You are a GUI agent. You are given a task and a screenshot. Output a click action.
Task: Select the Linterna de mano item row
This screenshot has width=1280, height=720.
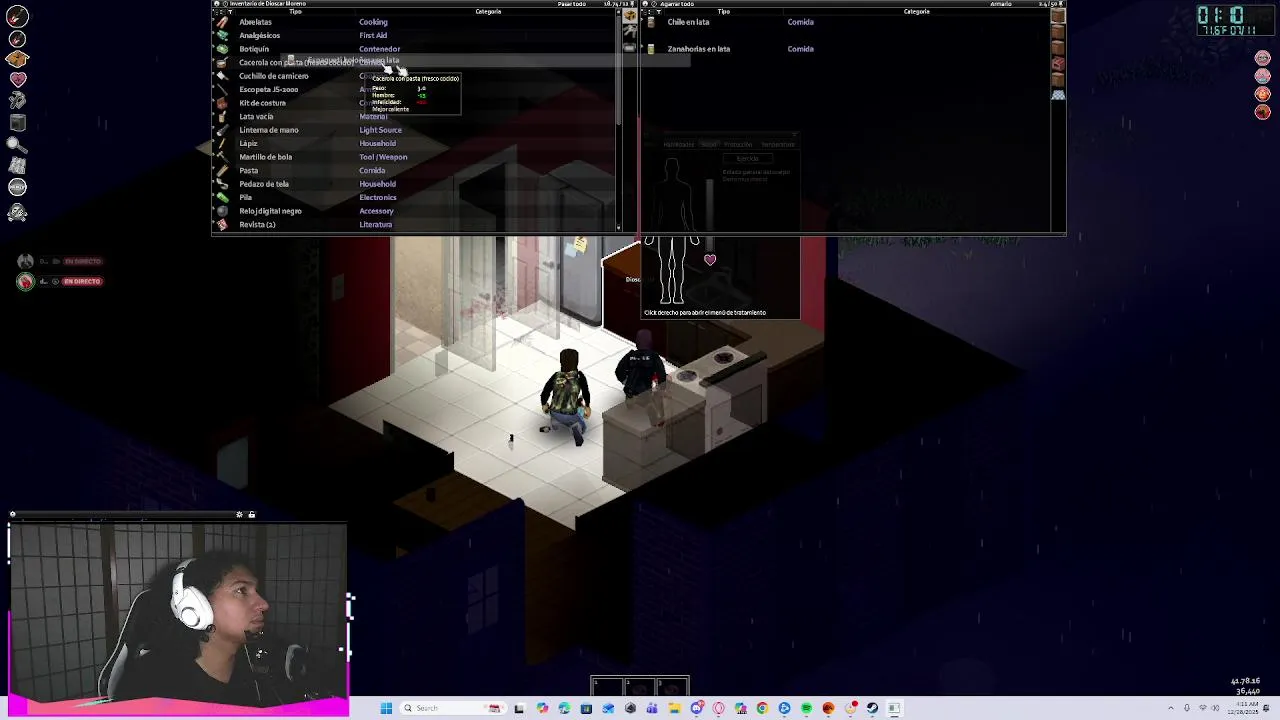point(415,130)
